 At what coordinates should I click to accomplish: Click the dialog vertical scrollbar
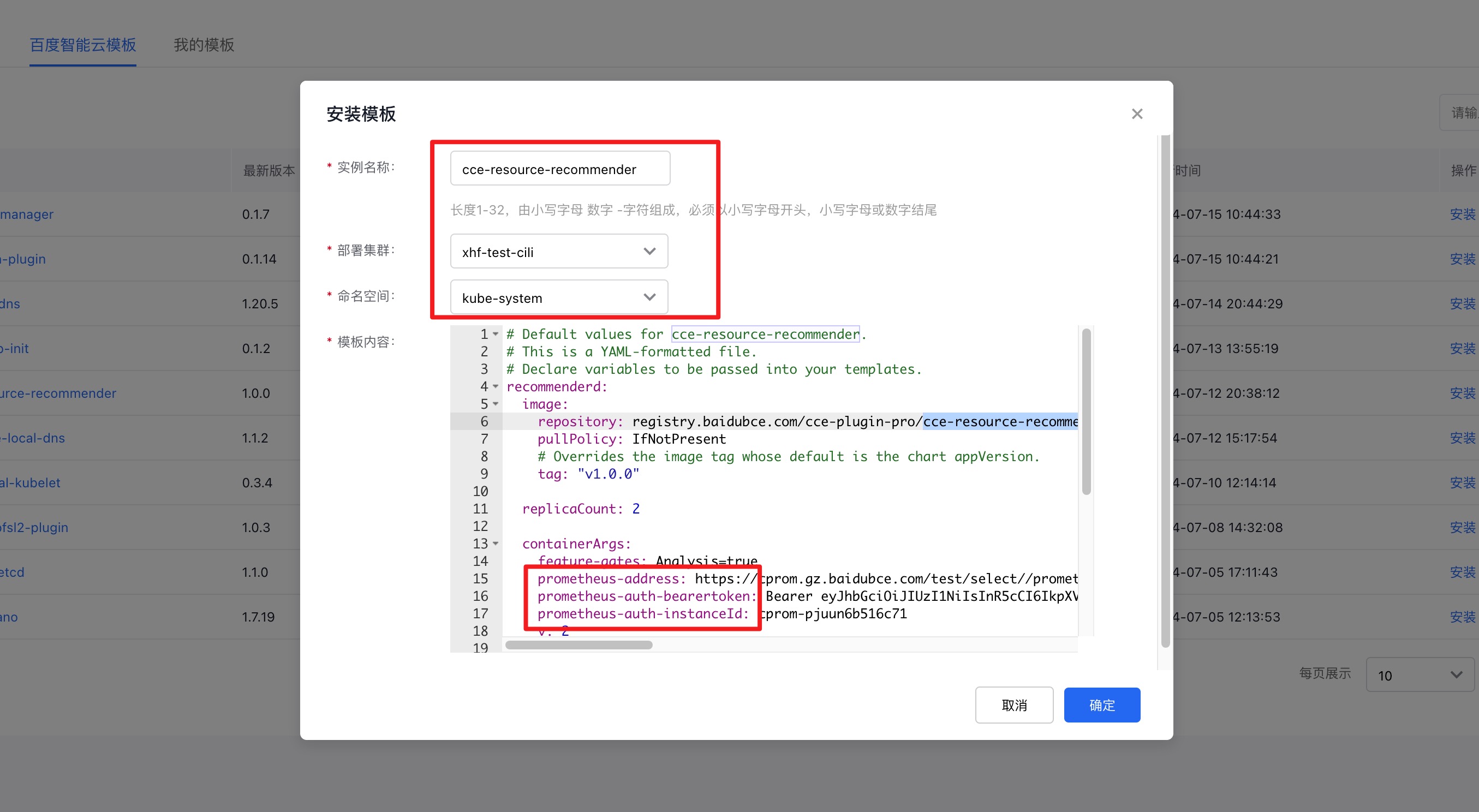pyautogui.click(x=1165, y=391)
